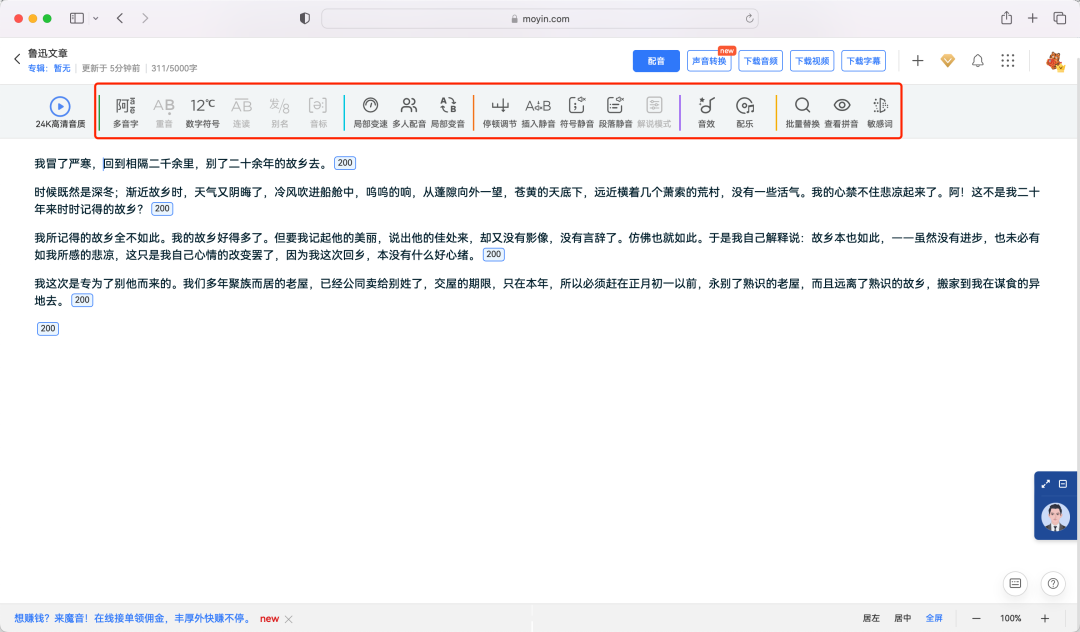Open the 敏感词 sensitive words check
1080x632 pixels.
[x=880, y=112]
